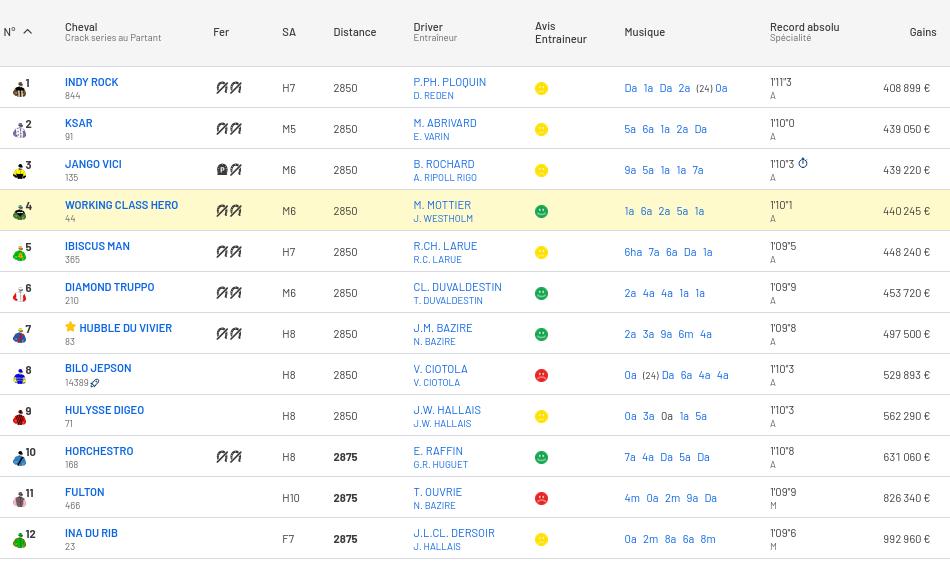Click the horseshoe icons for Horchestro

[x=229, y=457]
